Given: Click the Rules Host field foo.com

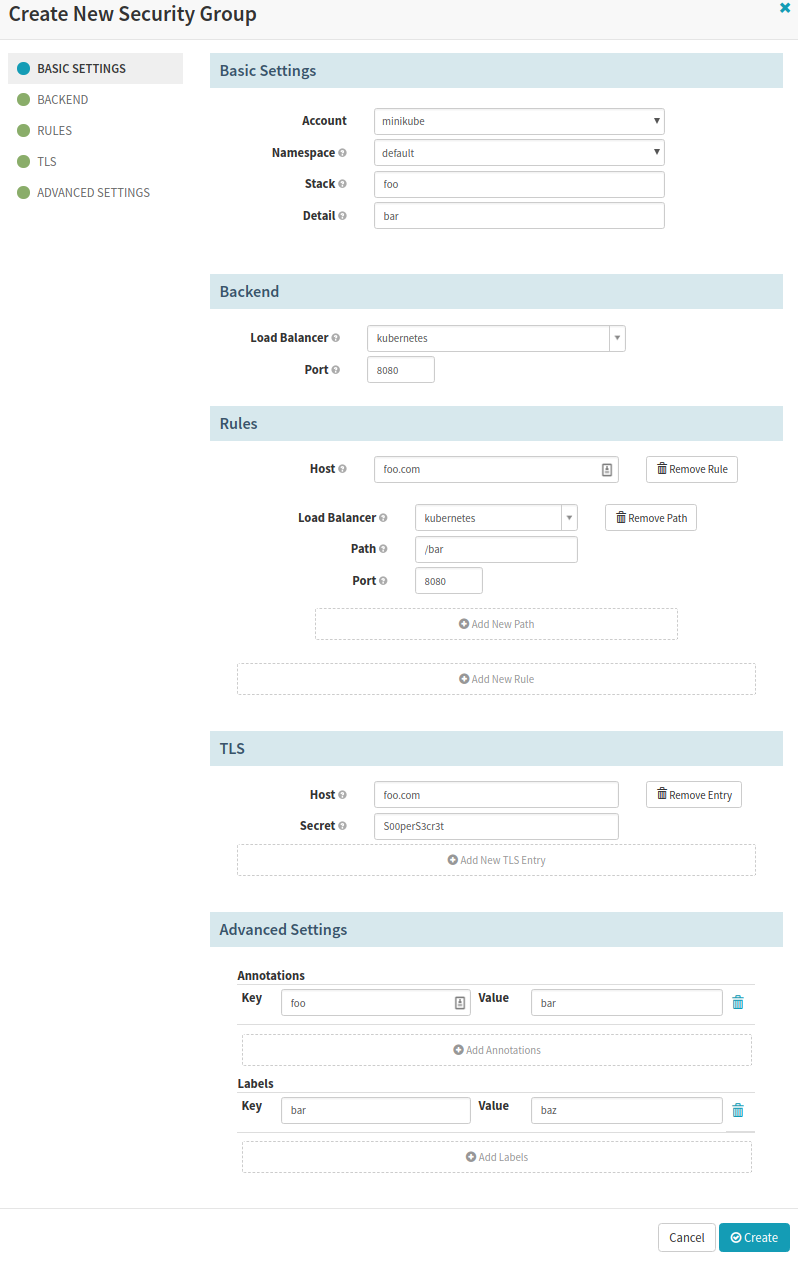Looking at the screenshot, I should point(496,469).
